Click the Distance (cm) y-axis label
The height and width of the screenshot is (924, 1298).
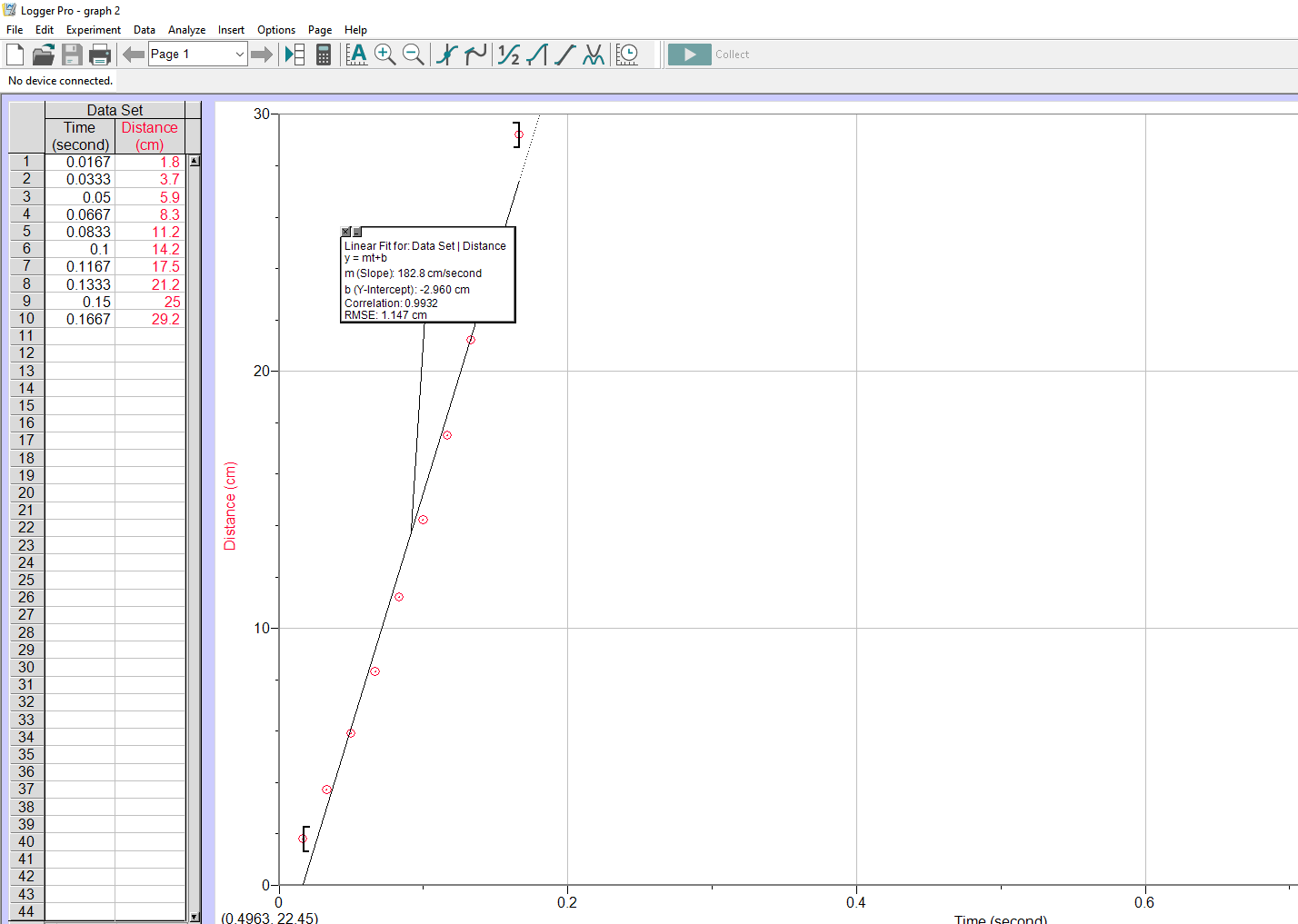(230, 506)
